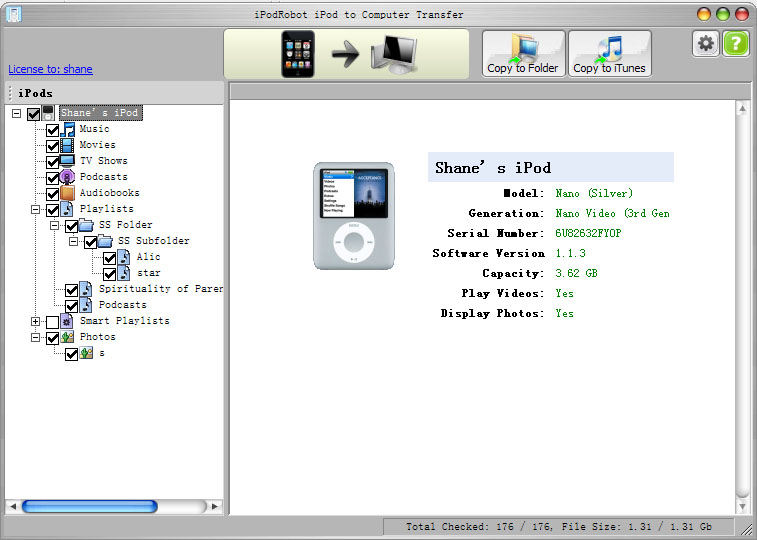Collapse the Photos node
The height and width of the screenshot is (540, 757).
35,337
